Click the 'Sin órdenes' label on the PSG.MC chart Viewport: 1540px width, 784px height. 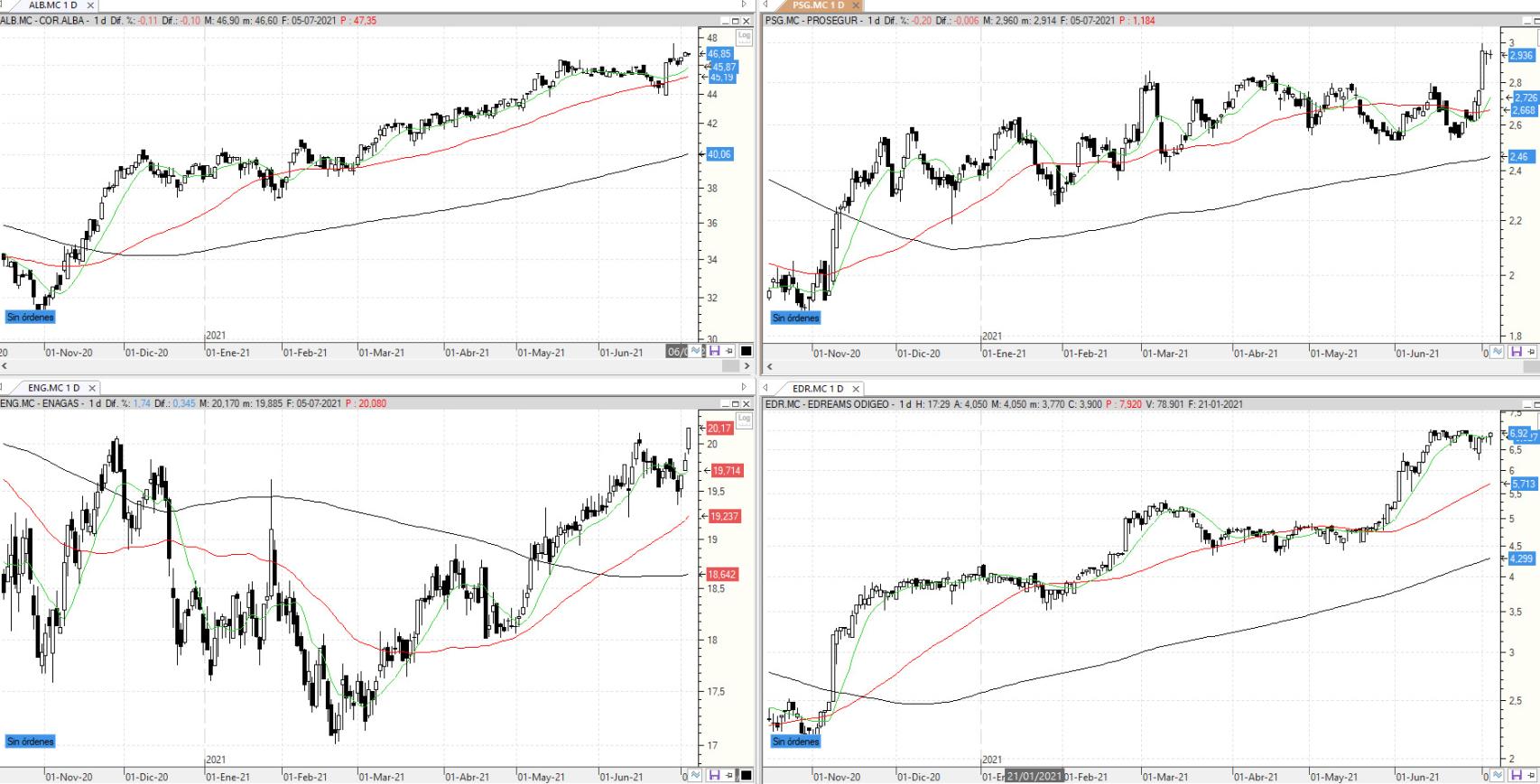click(795, 318)
